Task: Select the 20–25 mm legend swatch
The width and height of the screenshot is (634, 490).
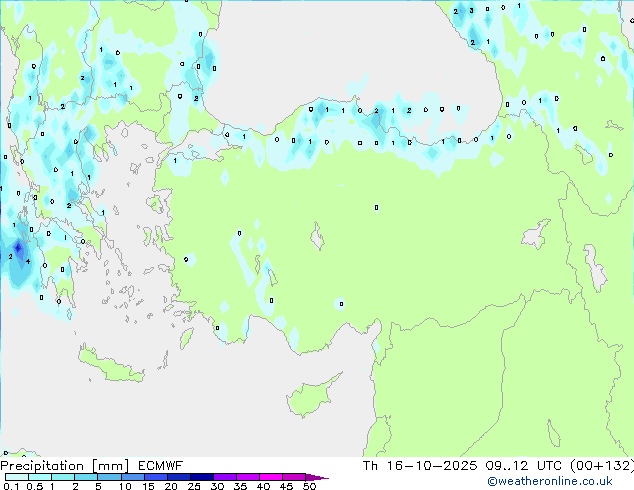Action: pos(179,477)
